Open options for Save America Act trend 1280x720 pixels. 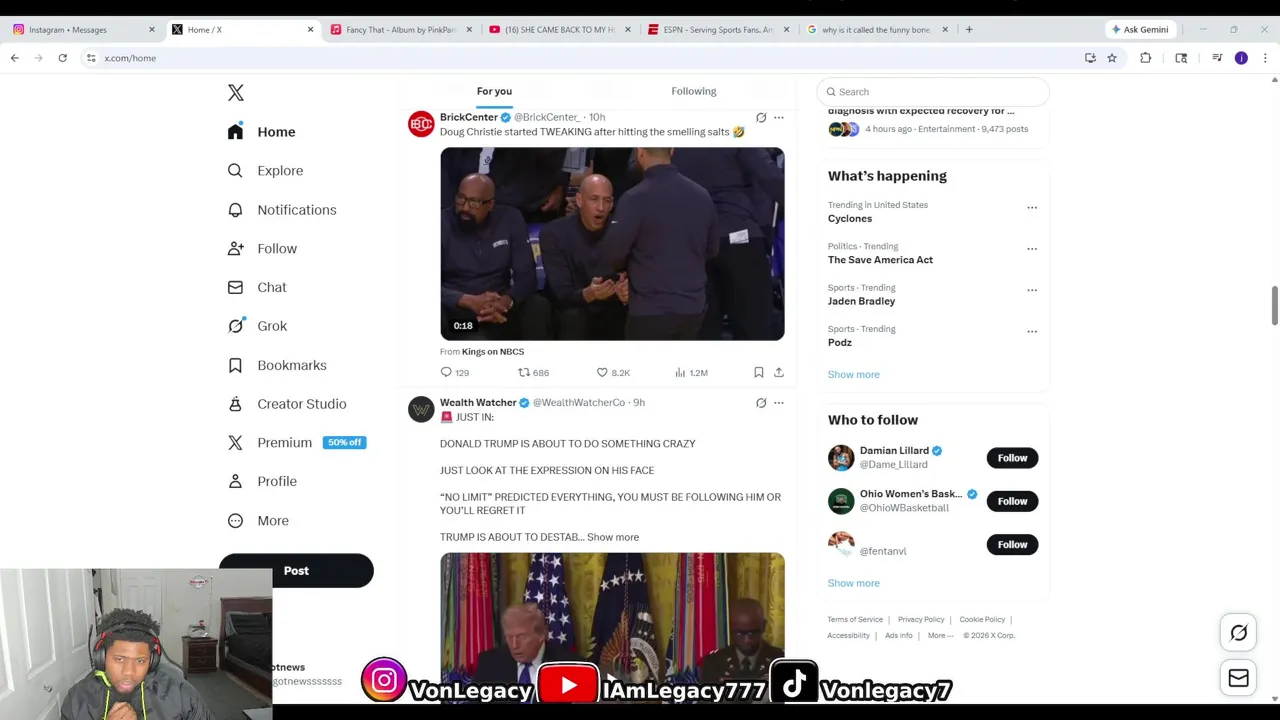1032,249
